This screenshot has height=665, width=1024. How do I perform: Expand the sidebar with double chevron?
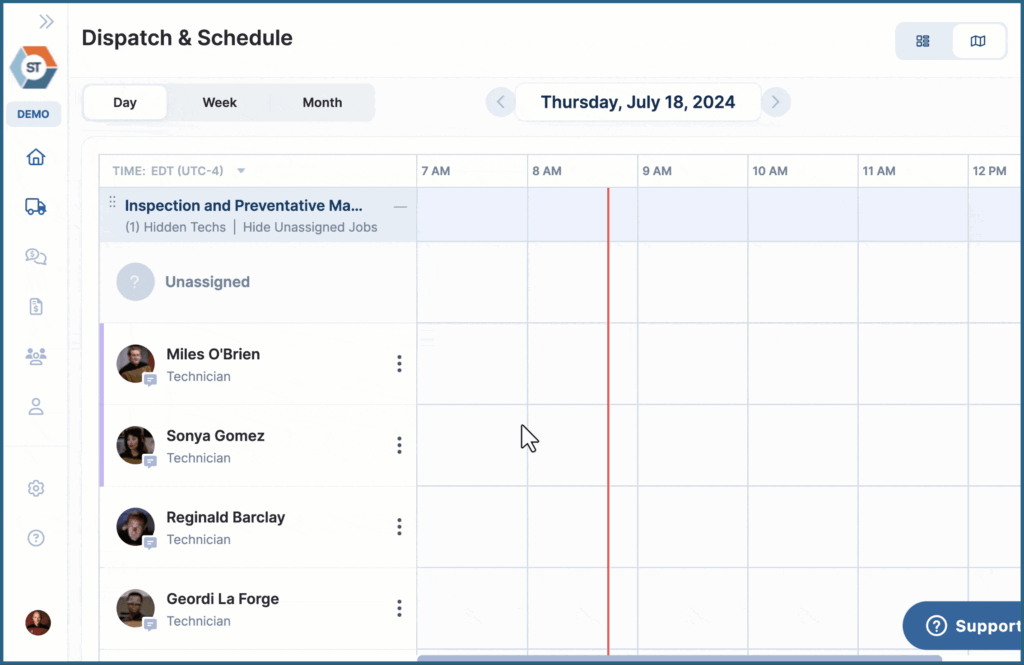(x=46, y=21)
